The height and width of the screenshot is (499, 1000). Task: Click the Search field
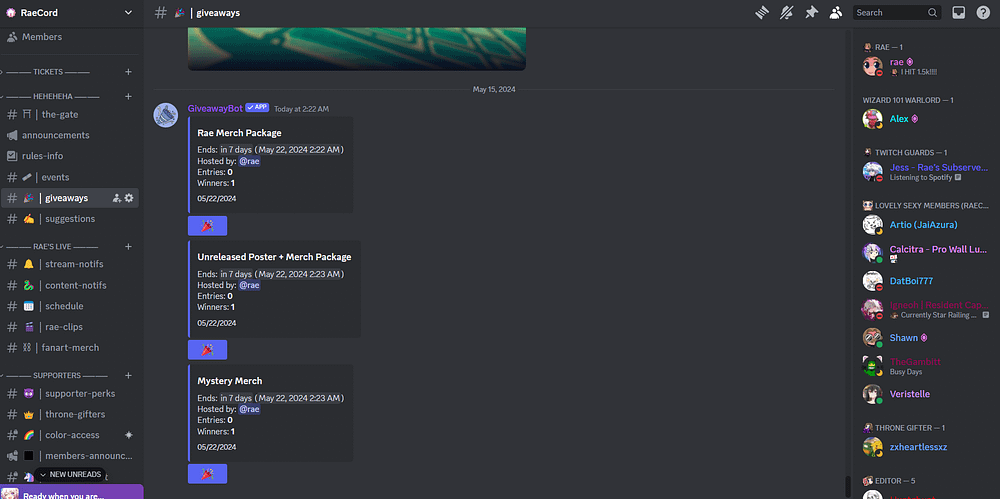pyautogui.click(x=897, y=13)
